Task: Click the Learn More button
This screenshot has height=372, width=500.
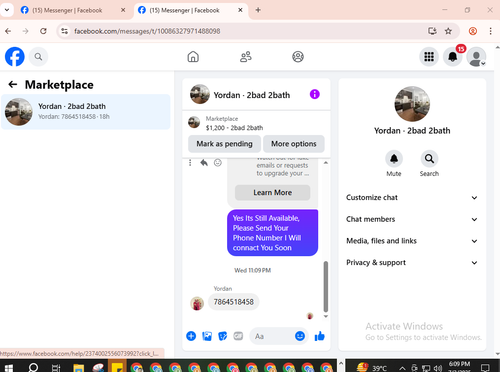Action: click(x=272, y=193)
